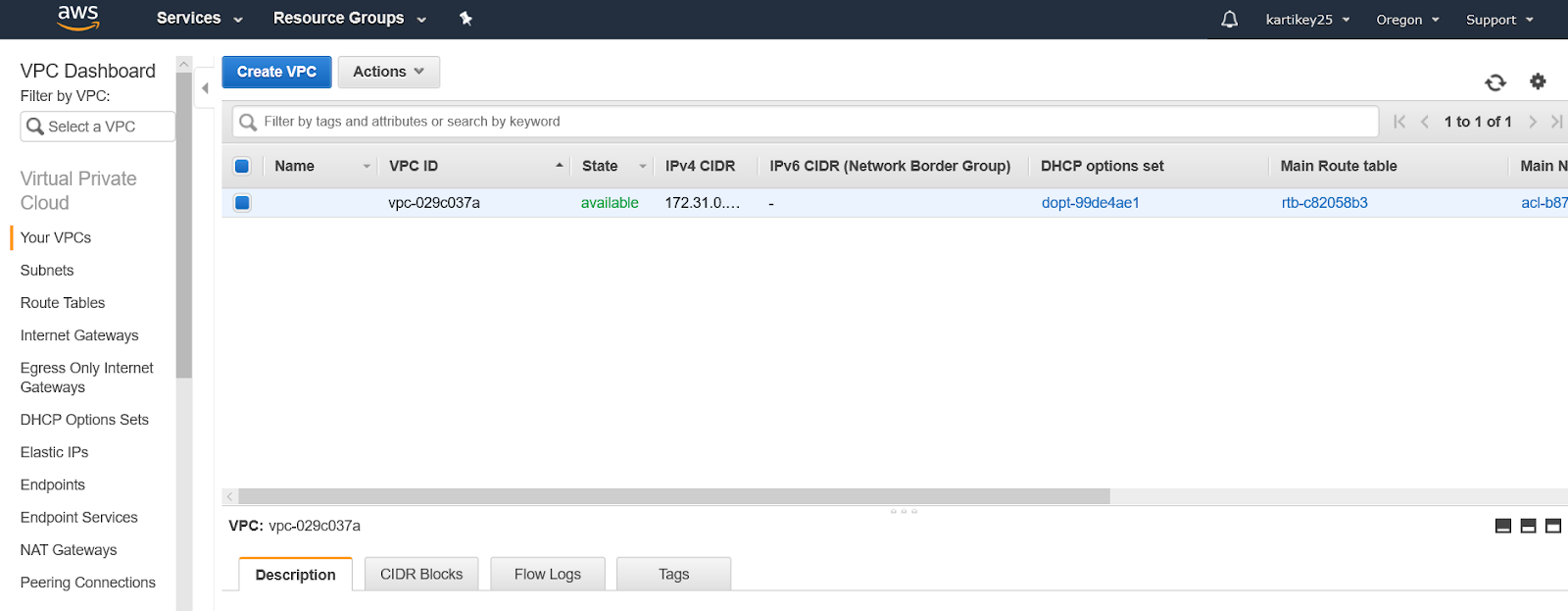Switch to the CIDR Blocks tab
This screenshot has height=611, width=1568.
click(421, 574)
